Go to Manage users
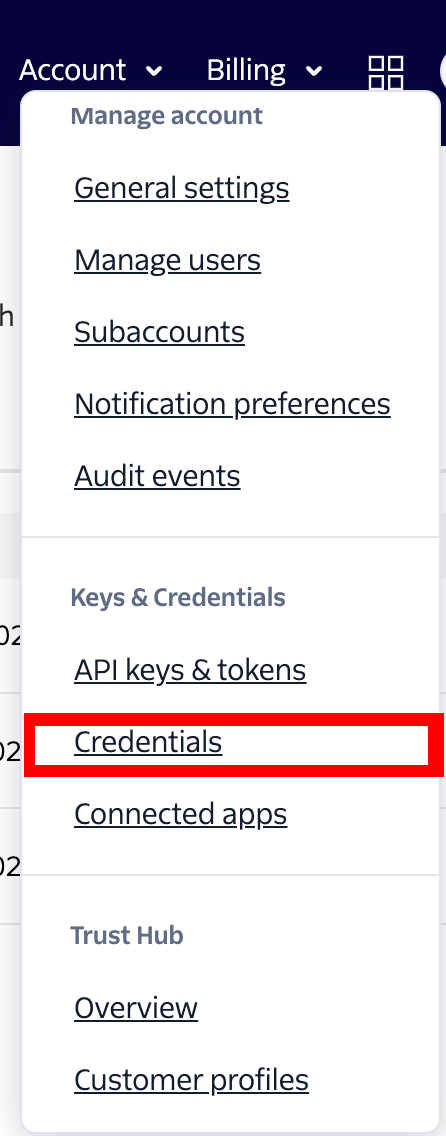446x1136 pixels. (167, 260)
